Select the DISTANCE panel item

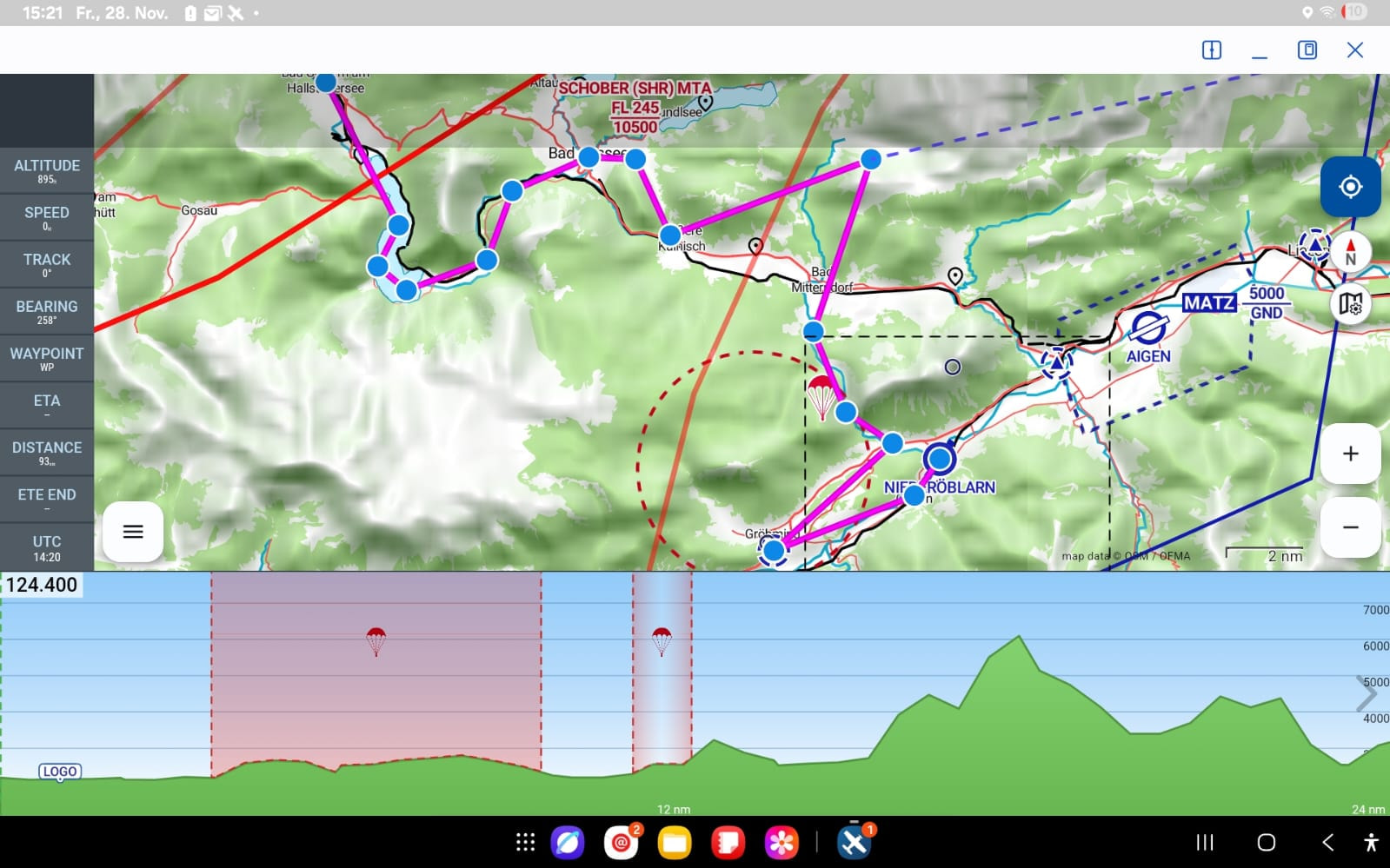[x=47, y=452]
